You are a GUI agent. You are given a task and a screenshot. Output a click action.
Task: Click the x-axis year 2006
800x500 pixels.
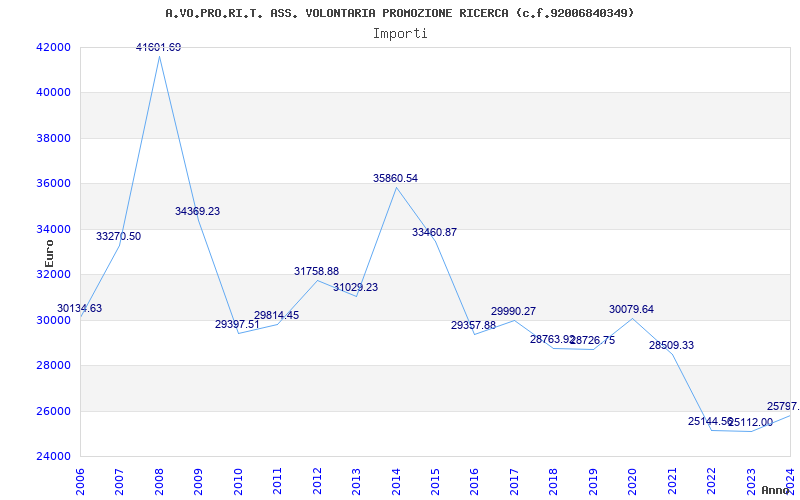coord(80,481)
